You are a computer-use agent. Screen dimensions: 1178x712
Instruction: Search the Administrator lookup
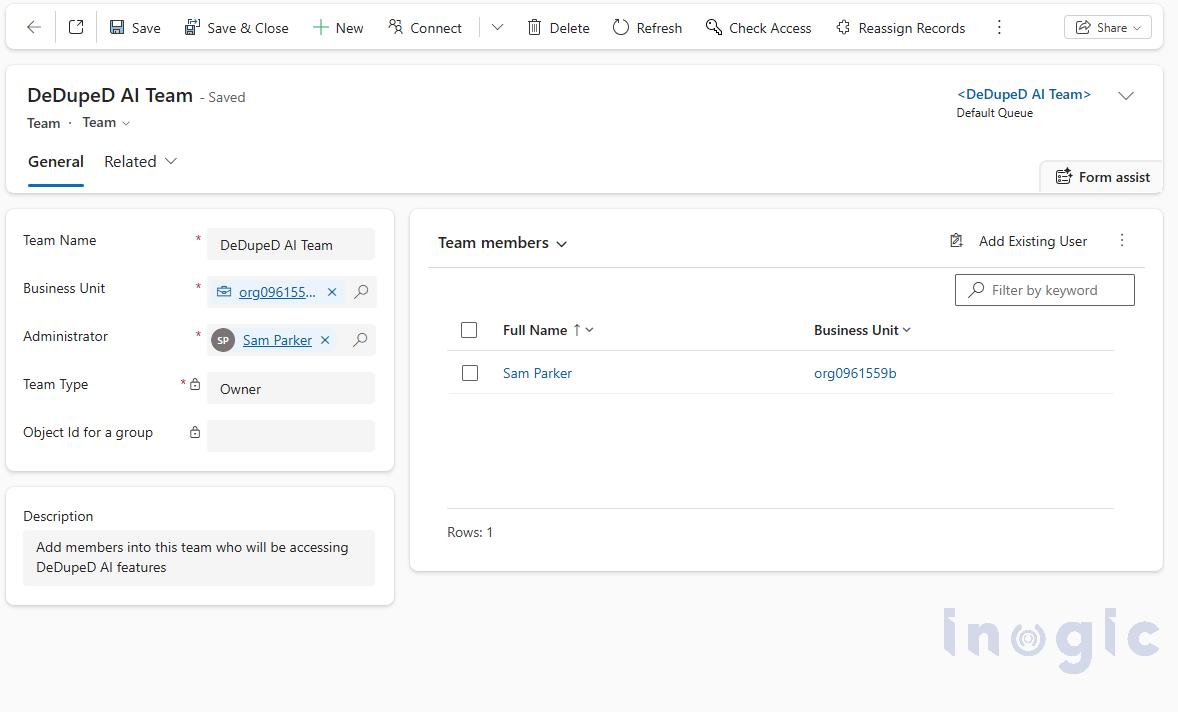pos(361,339)
